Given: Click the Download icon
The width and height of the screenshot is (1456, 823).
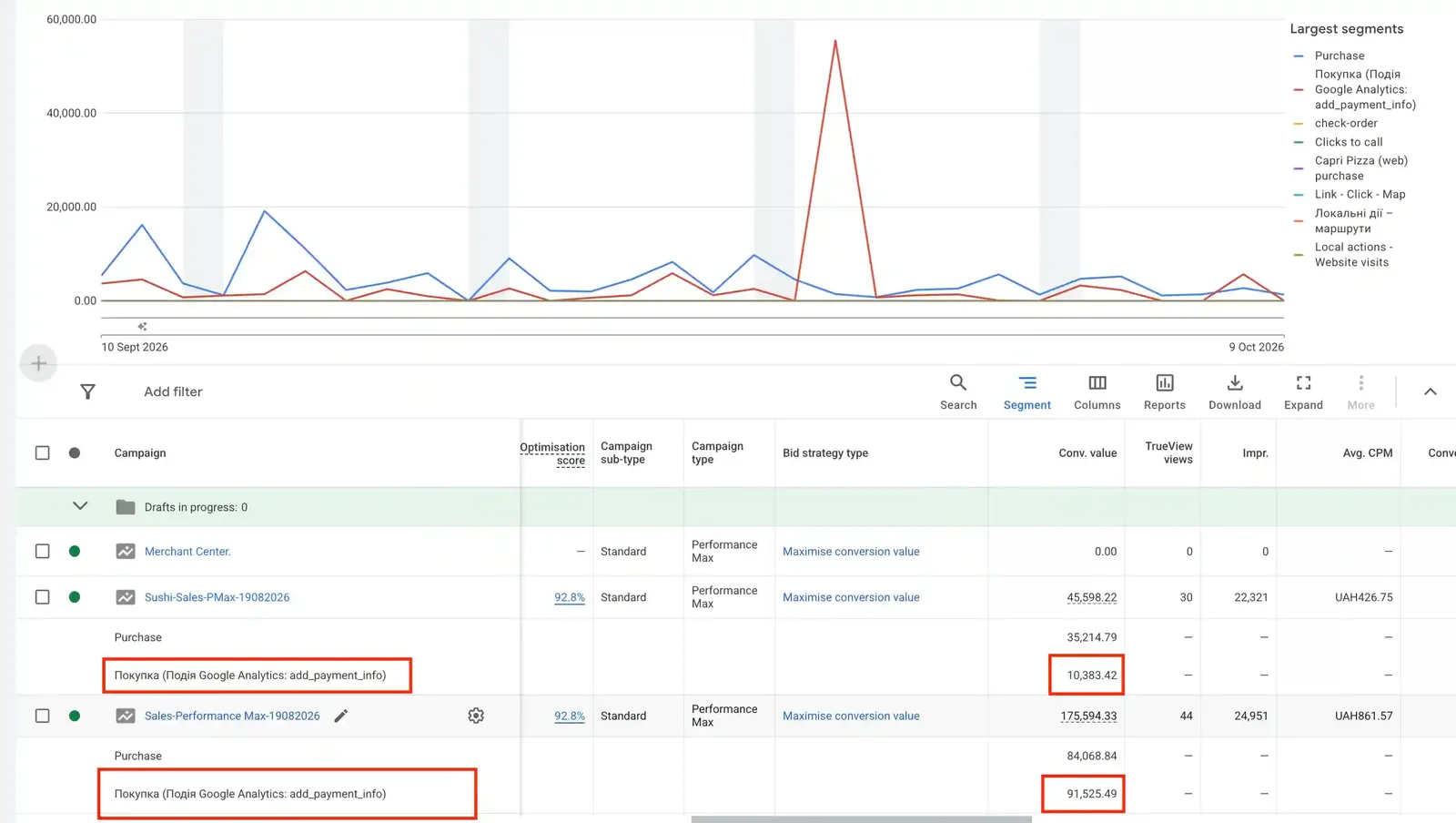Looking at the screenshot, I should click(x=1235, y=383).
